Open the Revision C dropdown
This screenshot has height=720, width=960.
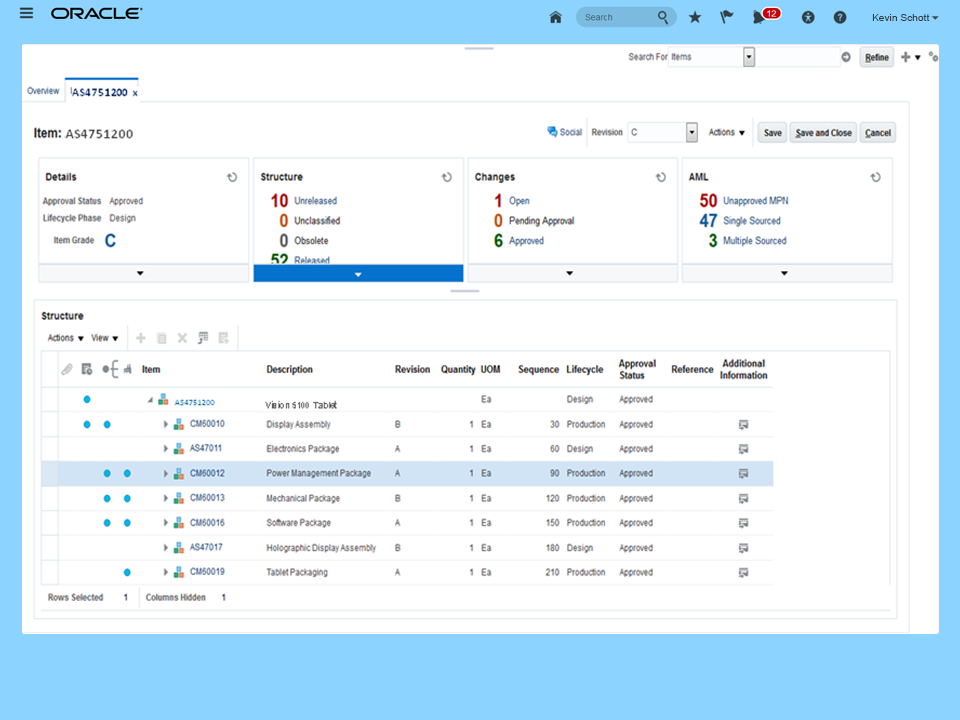[691, 132]
